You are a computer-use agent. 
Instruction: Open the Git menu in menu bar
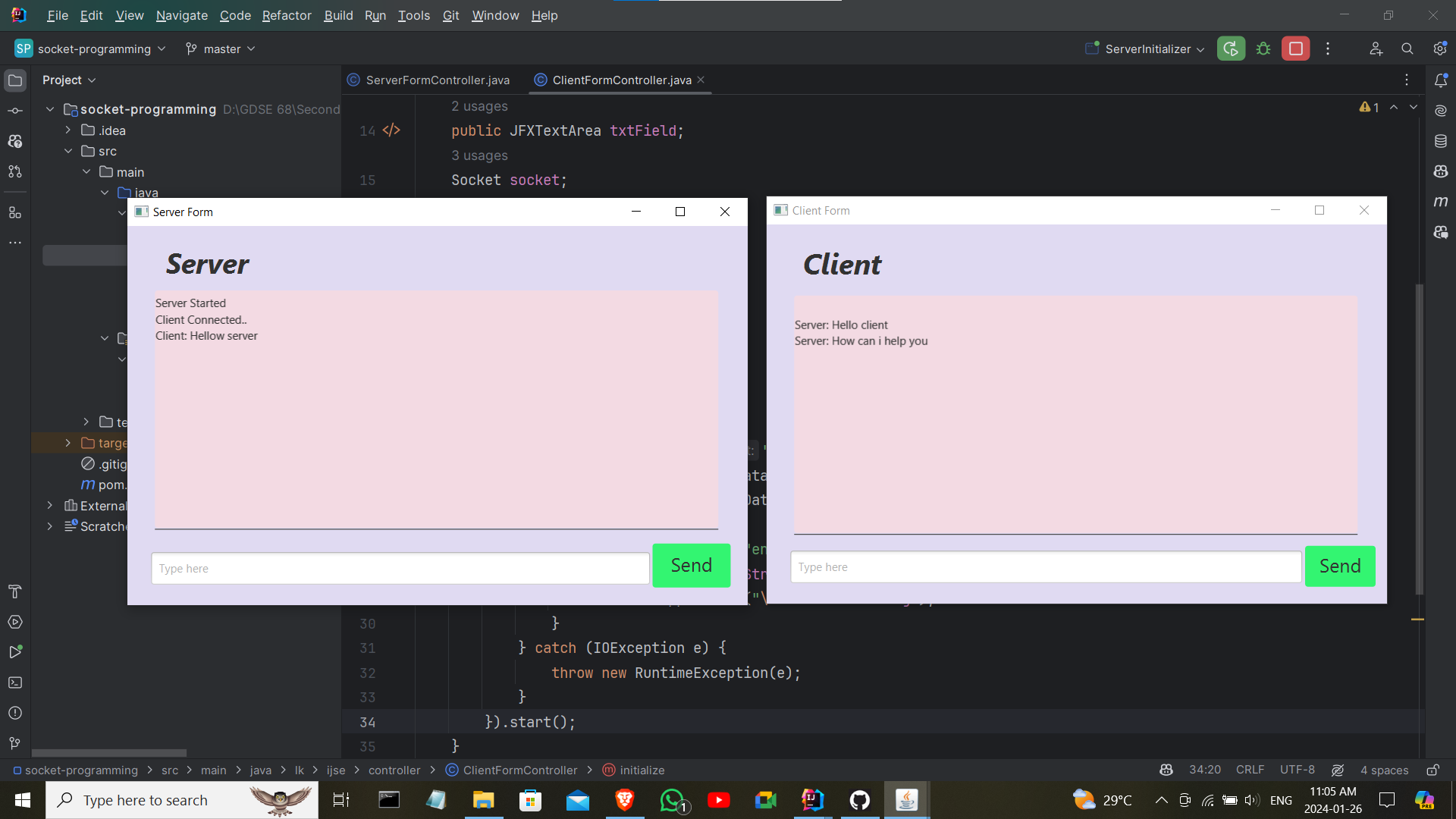[x=450, y=15]
